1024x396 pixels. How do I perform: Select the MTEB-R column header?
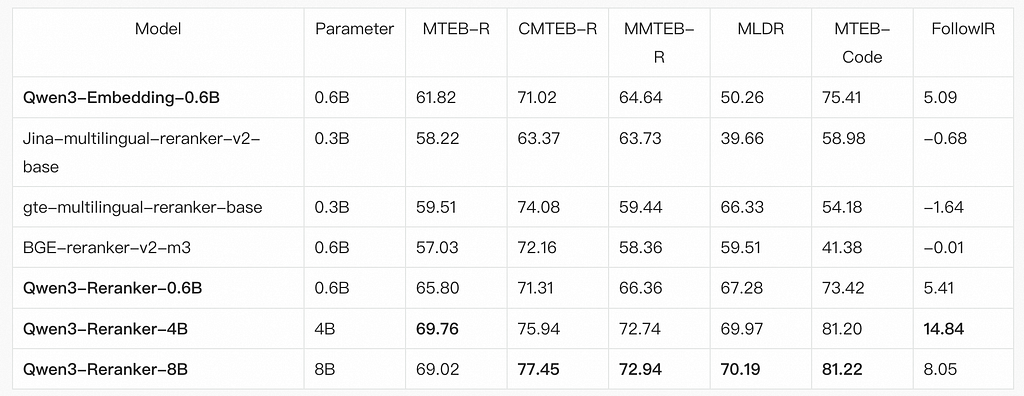456,29
